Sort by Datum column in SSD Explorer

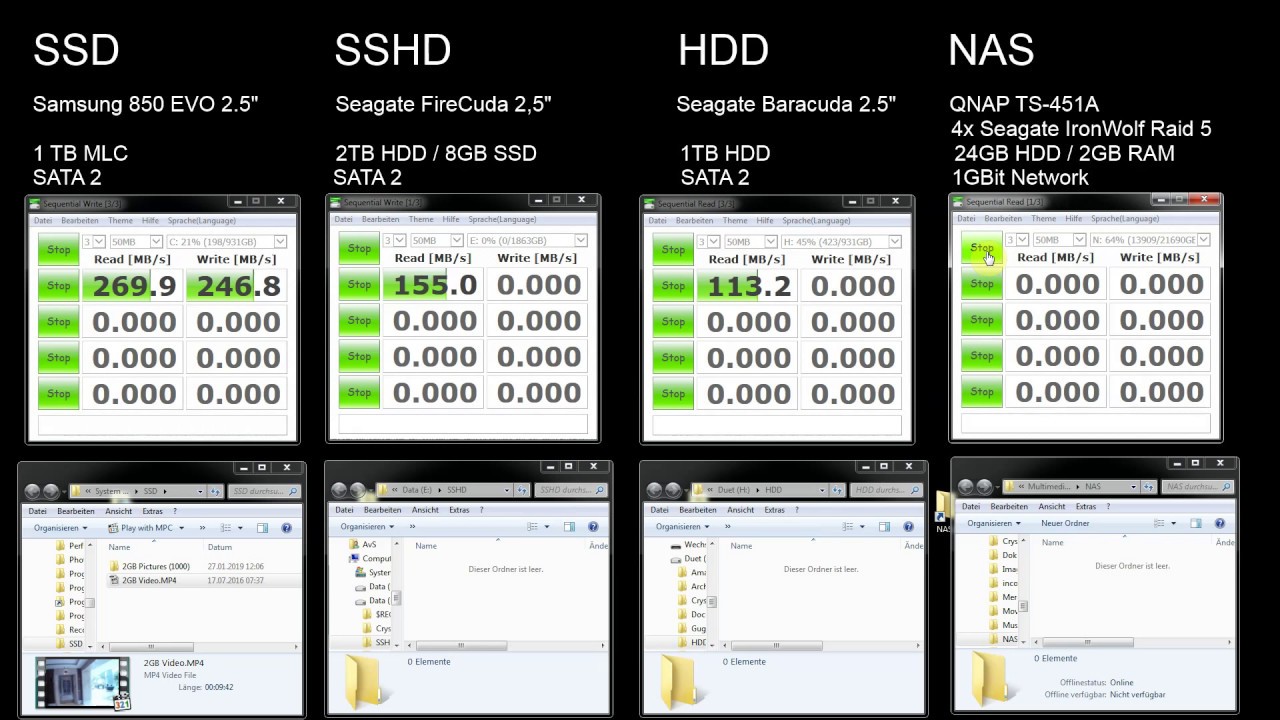219,547
